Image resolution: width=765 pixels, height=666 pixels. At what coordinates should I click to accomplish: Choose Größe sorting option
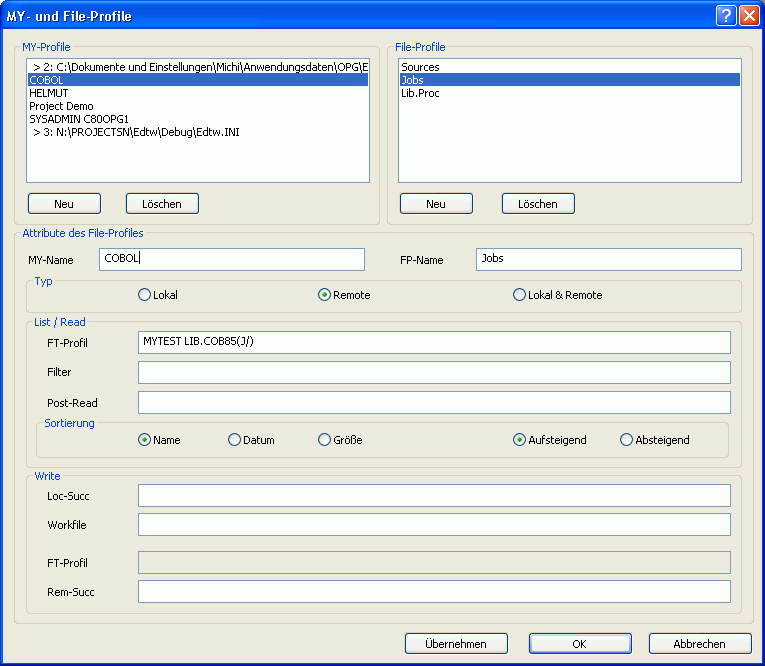(x=325, y=440)
